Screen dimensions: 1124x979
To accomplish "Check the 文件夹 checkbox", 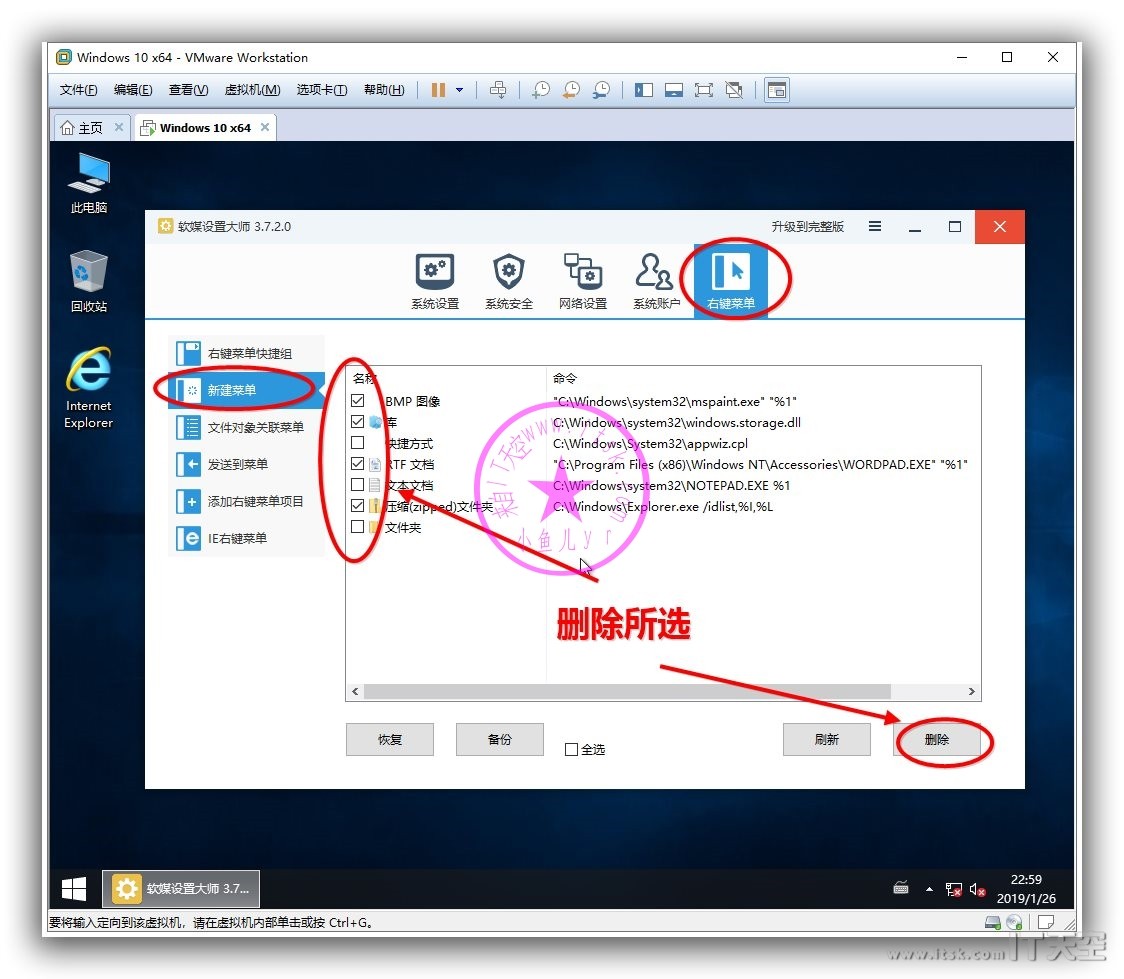I will pos(358,527).
